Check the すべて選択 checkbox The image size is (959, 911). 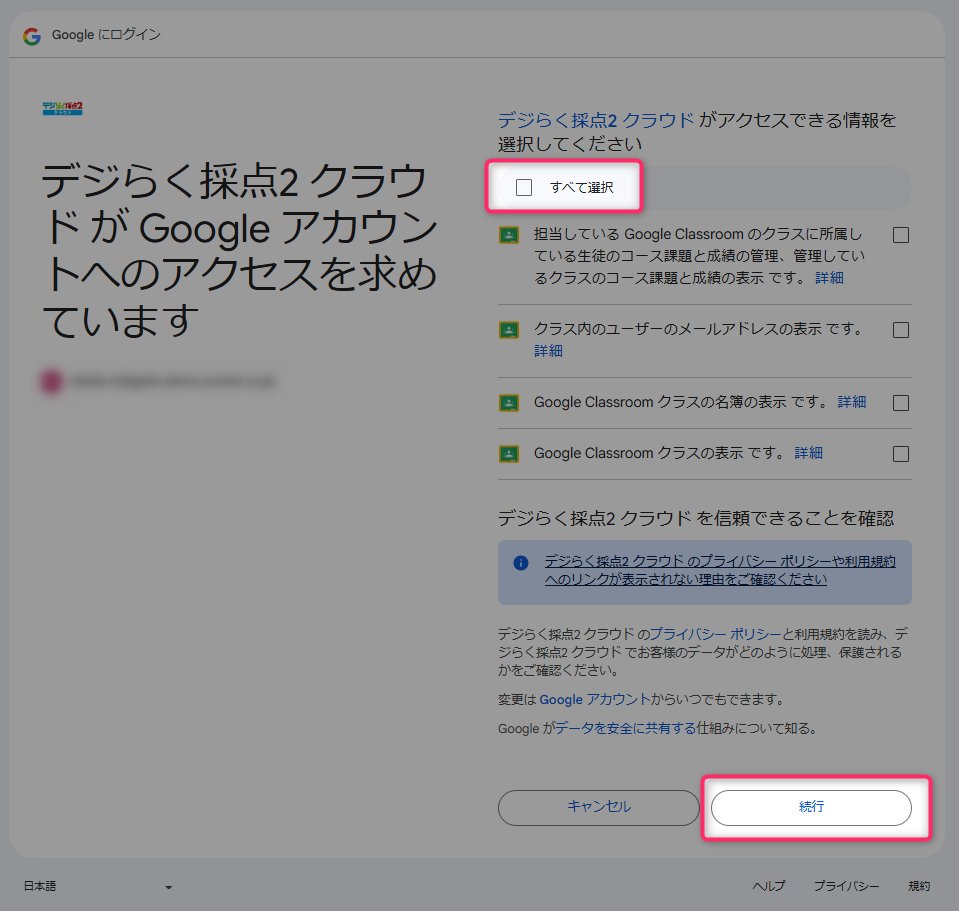tap(524, 187)
